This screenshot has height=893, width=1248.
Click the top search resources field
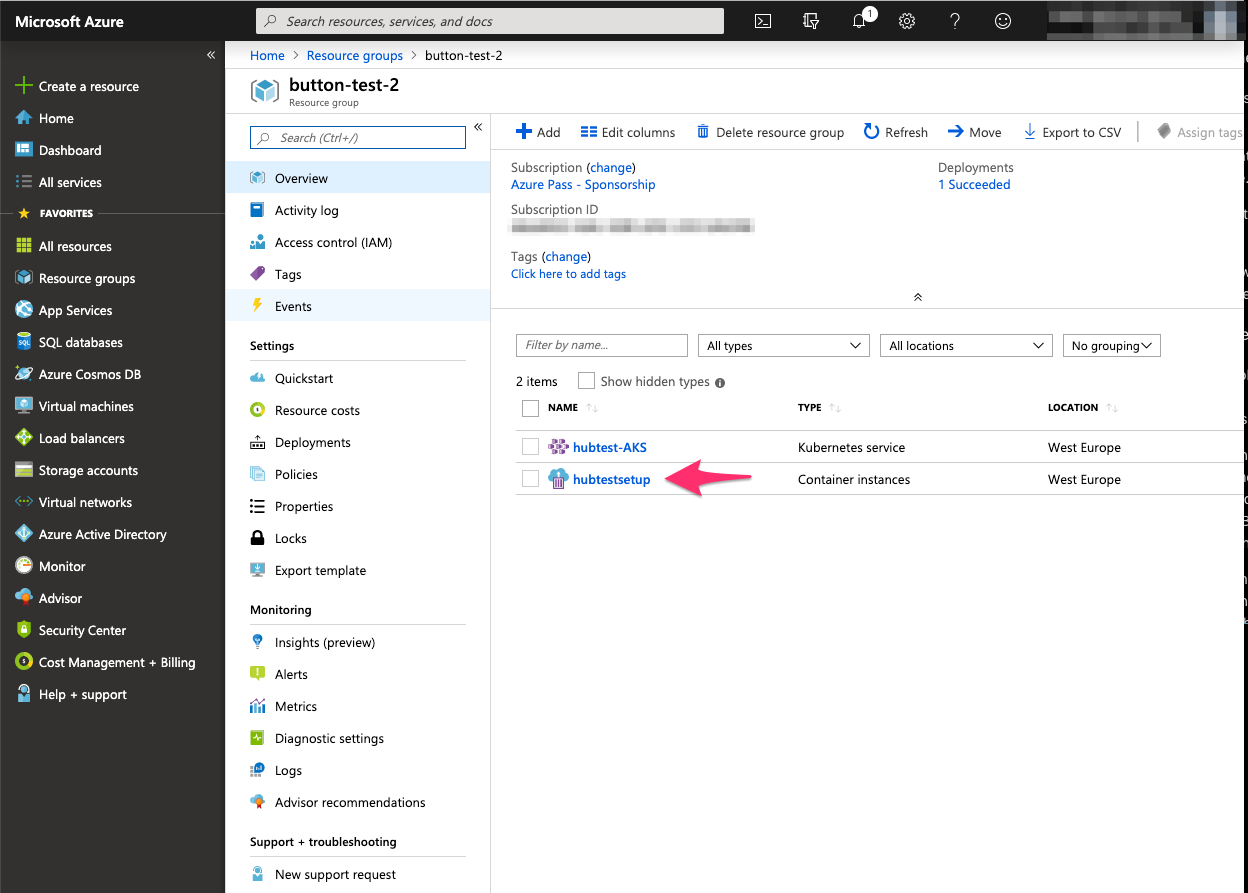pyautogui.click(x=490, y=21)
